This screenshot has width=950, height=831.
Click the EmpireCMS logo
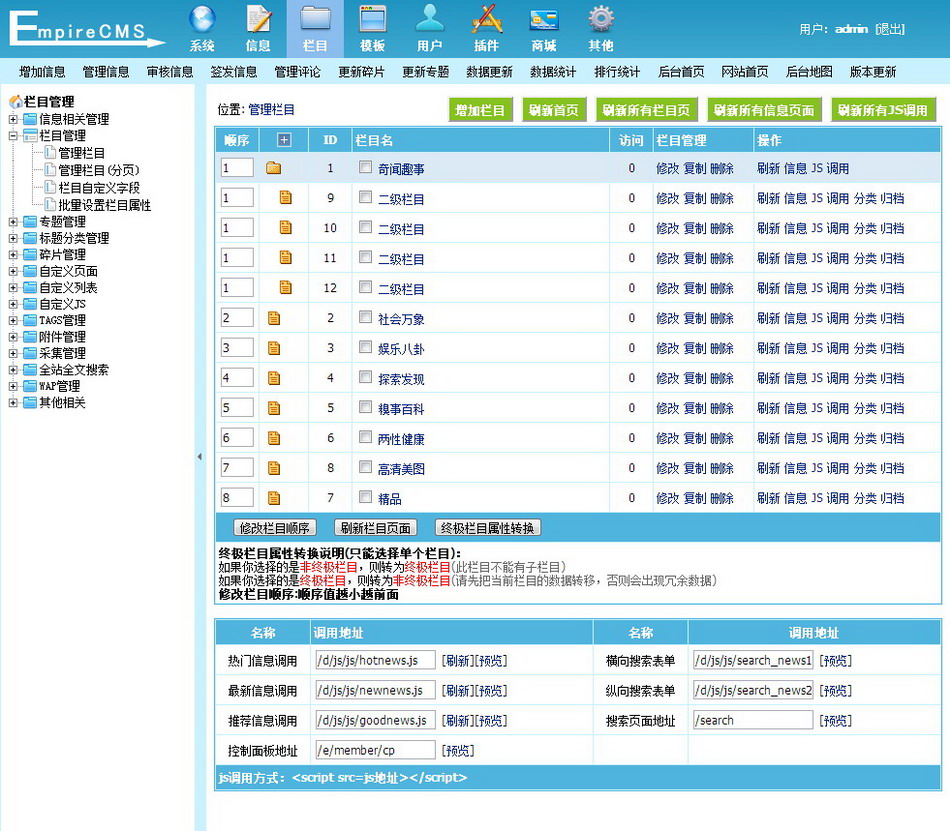(x=87, y=29)
